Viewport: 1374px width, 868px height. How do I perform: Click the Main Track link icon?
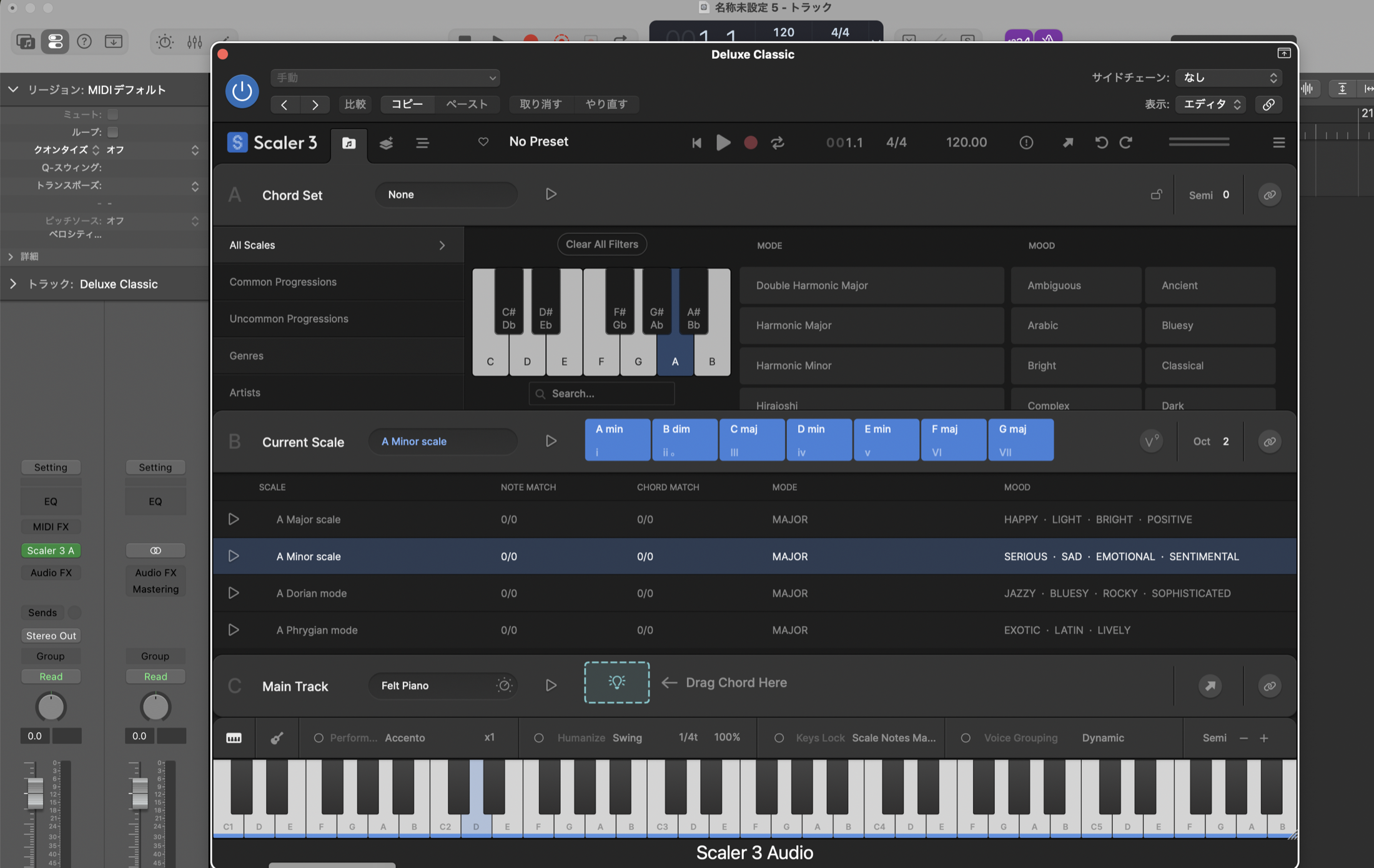(x=1270, y=686)
